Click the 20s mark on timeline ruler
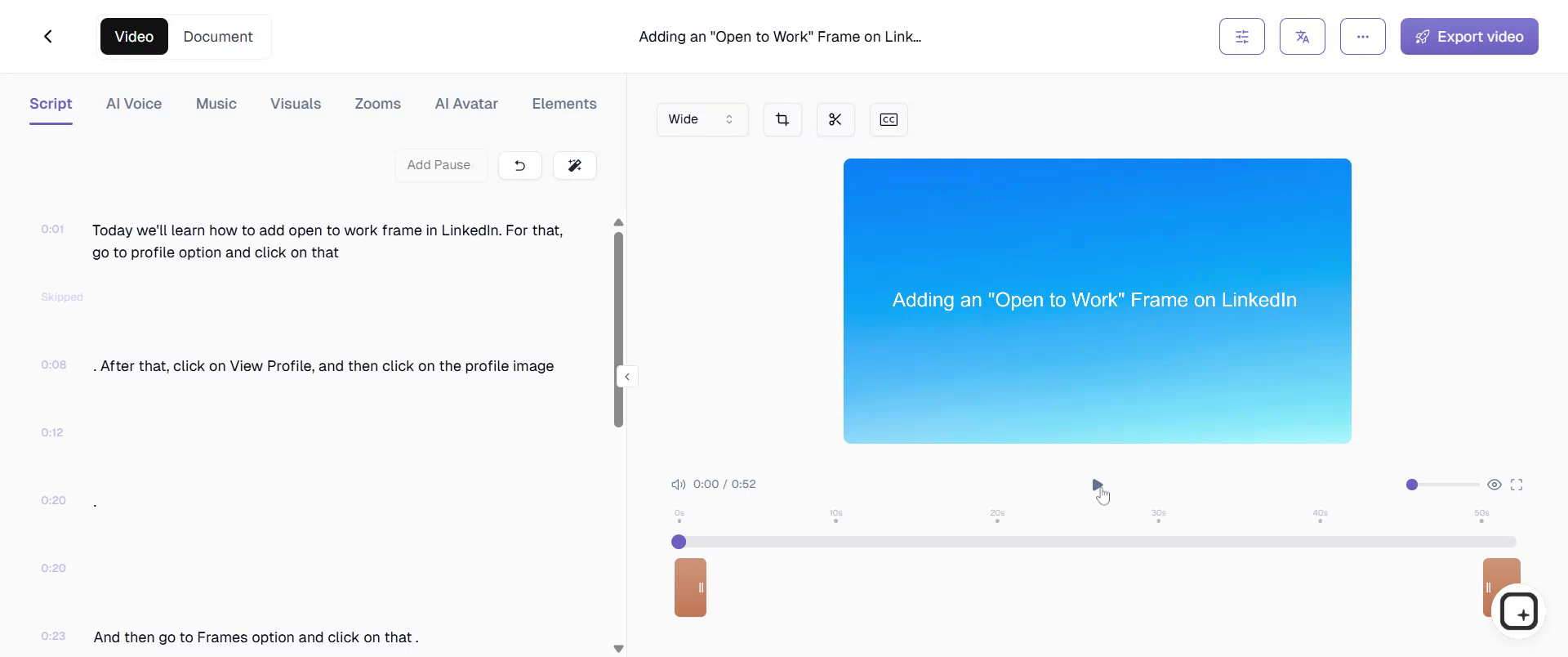Image resolution: width=1568 pixels, height=657 pixels. (x=997, y=516)
